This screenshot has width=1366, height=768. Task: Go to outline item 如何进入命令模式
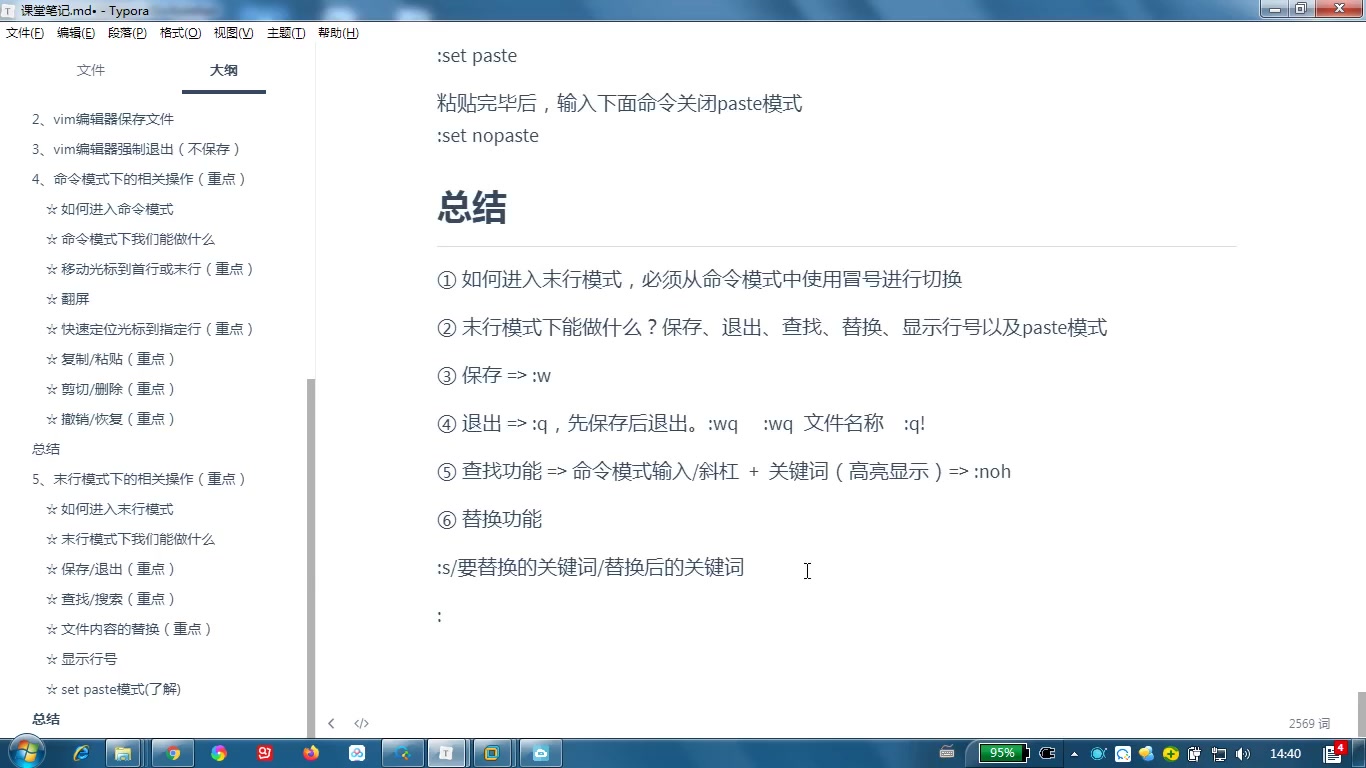(x=110, y=209)
